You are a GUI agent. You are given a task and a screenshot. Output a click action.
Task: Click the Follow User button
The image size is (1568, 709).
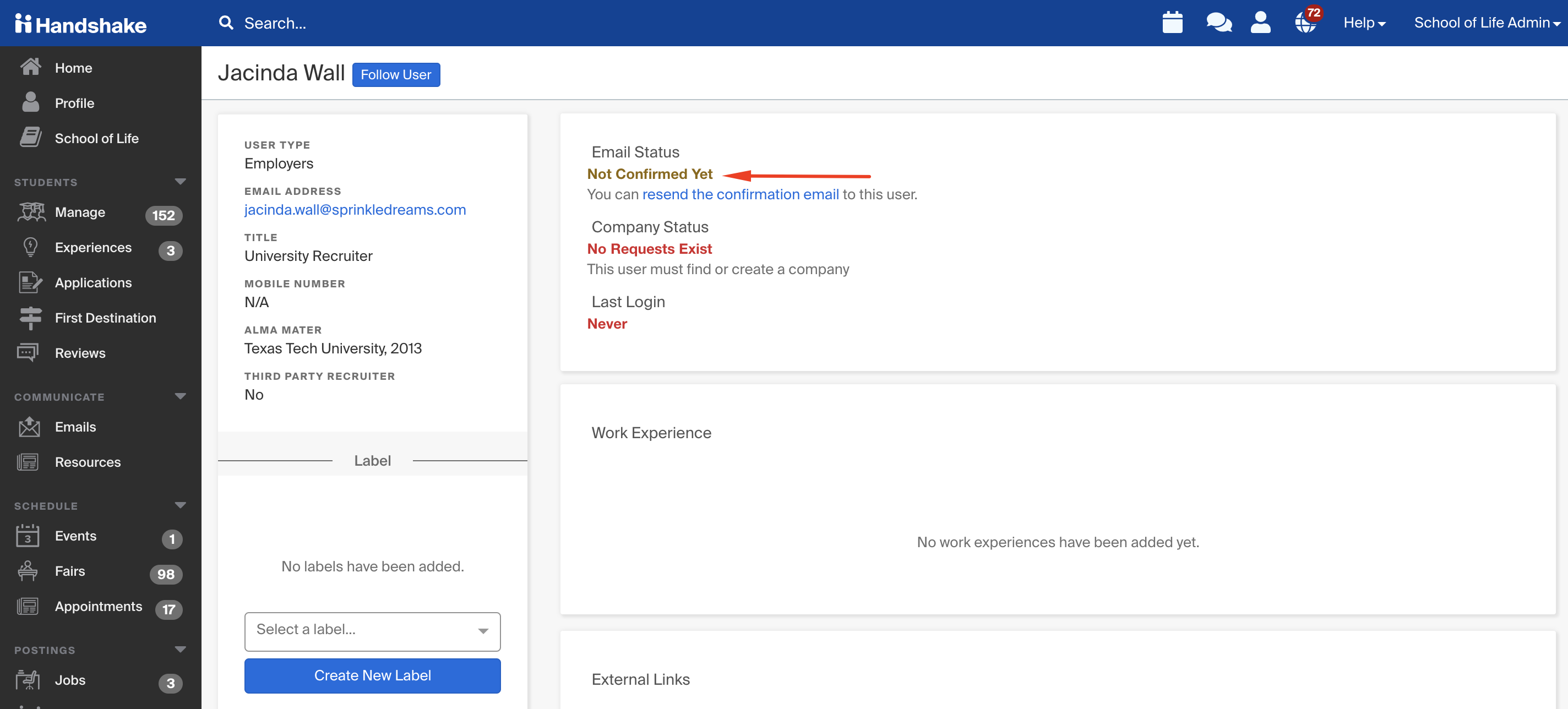(x=396, y=74)
